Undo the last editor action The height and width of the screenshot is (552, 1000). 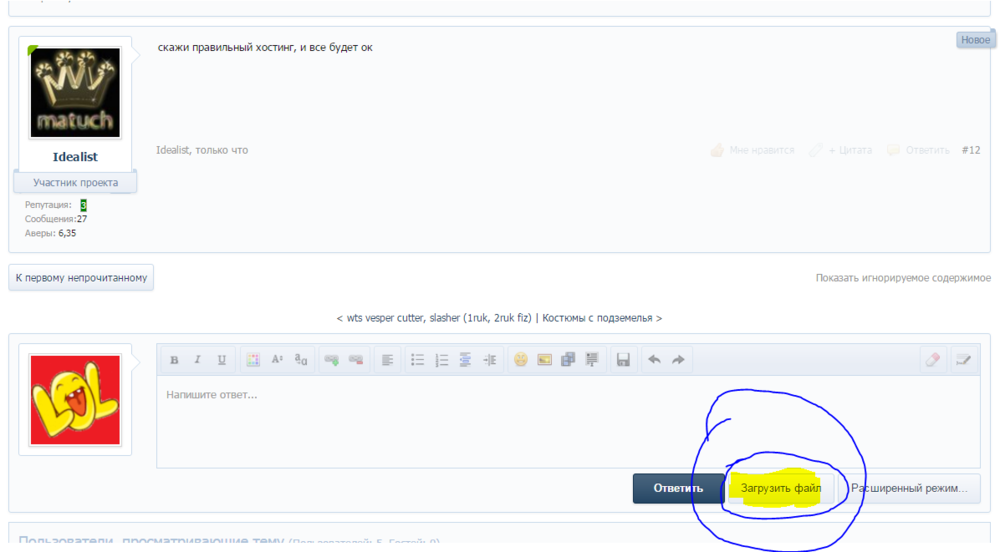pos(654,360)
